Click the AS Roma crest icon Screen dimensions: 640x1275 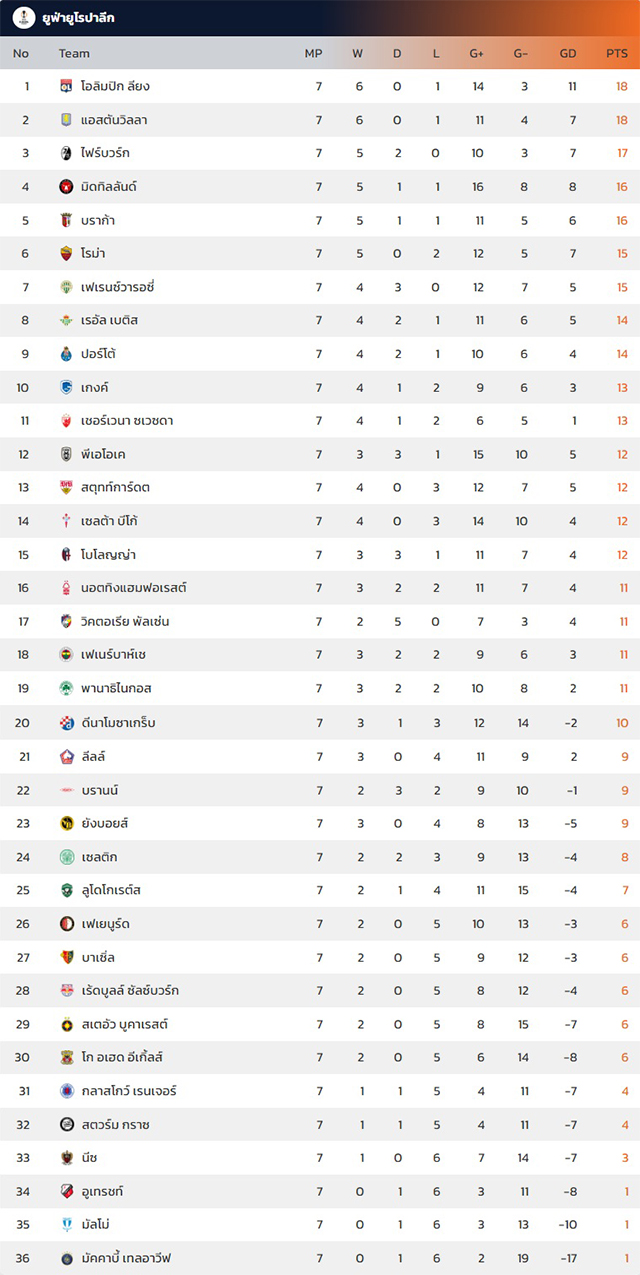pos(67,253)
